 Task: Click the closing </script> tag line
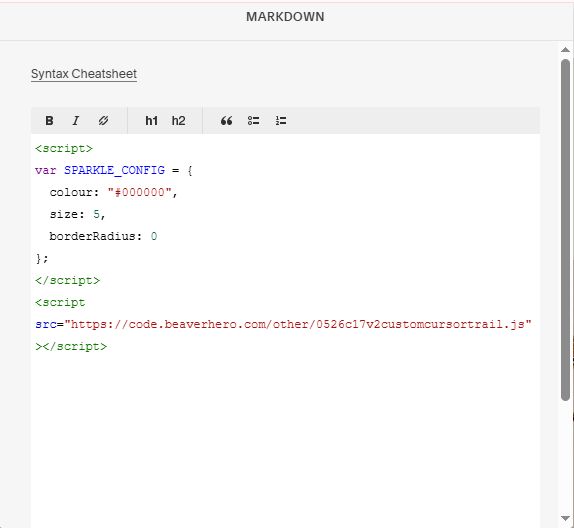point(67,280)
